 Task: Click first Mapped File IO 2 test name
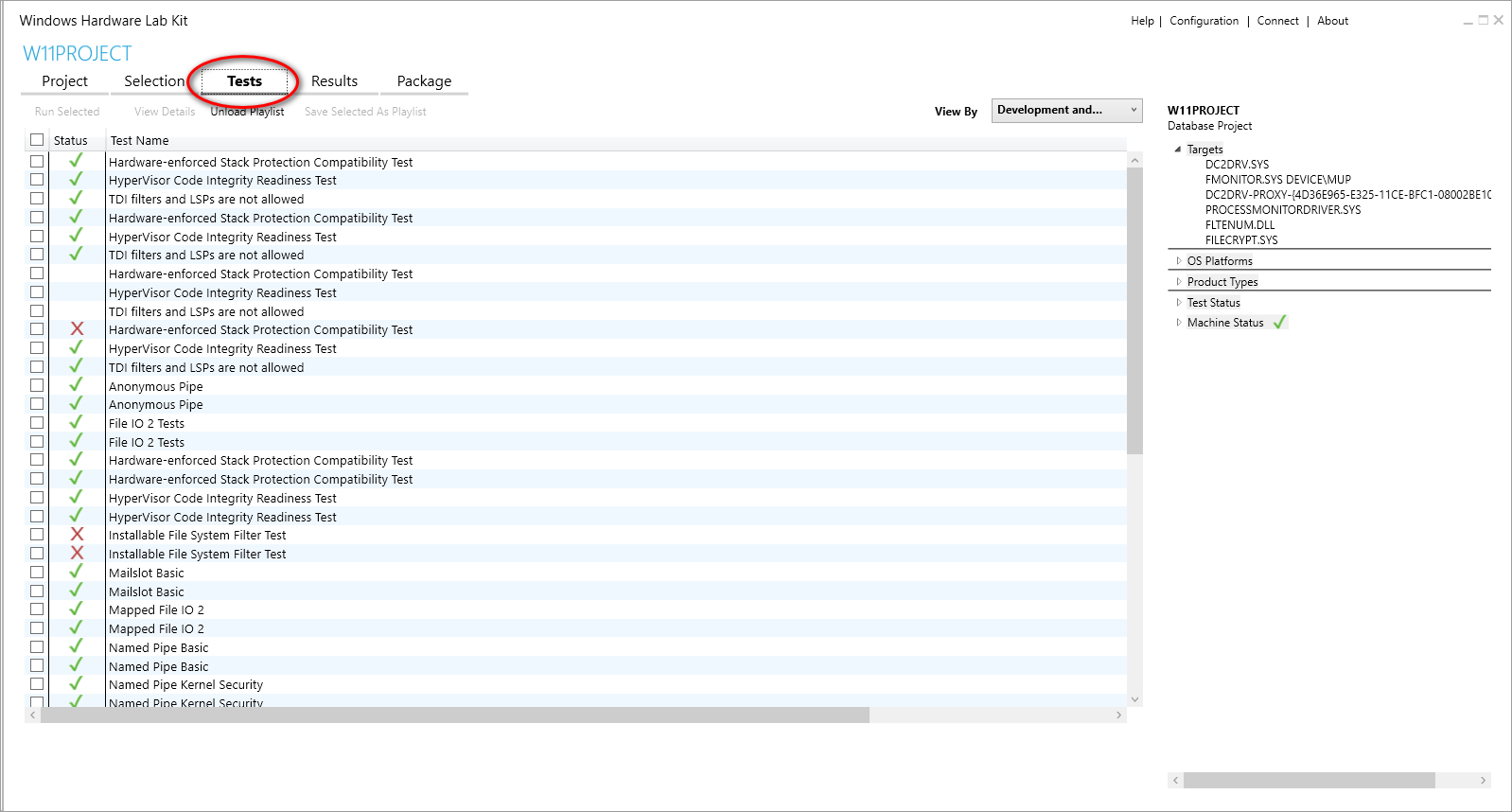tap(156, 609)
